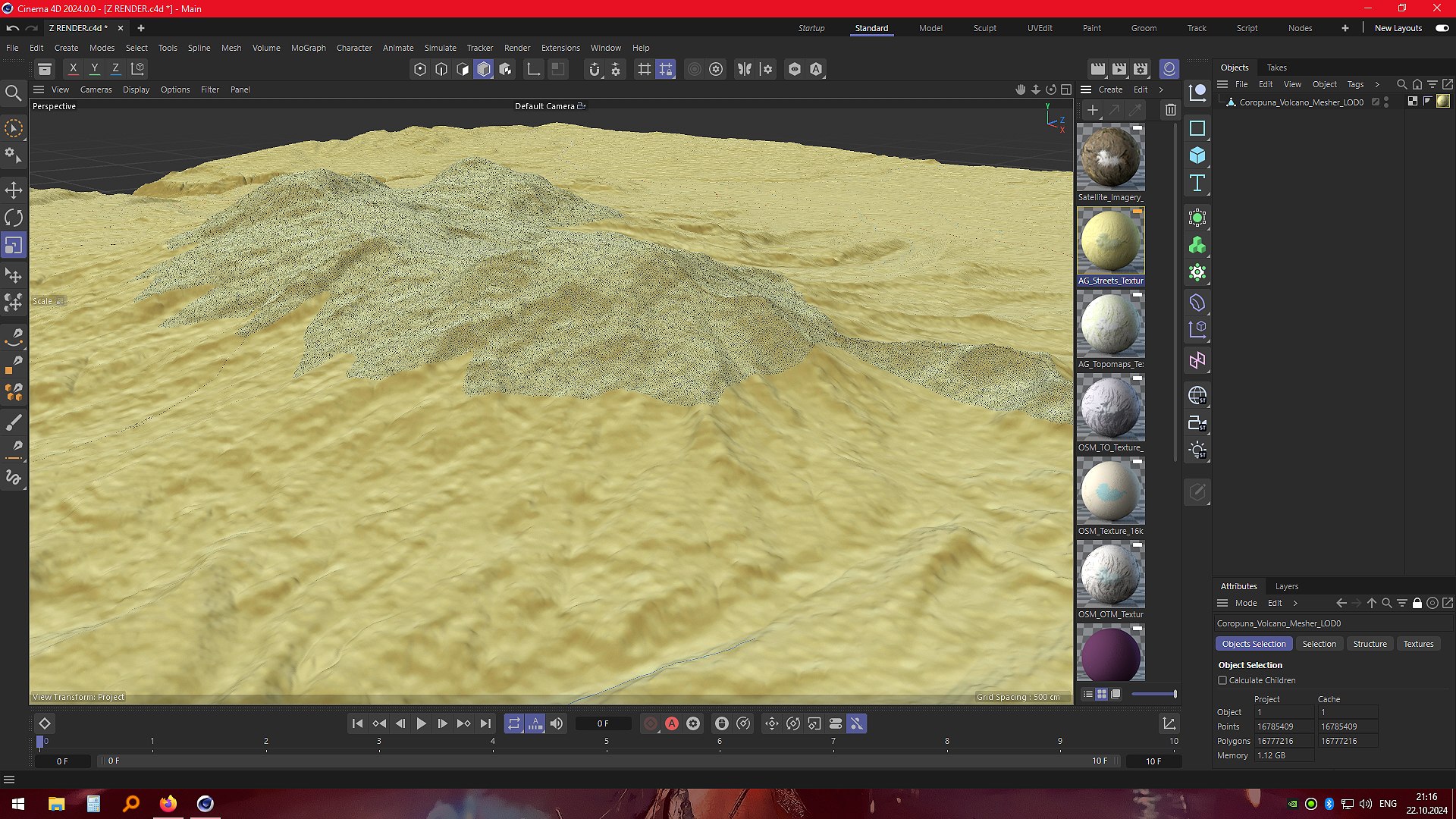This screenshot has width=1456, height=819.
Task: Select the active Scale tool
Action: [14, 246]
